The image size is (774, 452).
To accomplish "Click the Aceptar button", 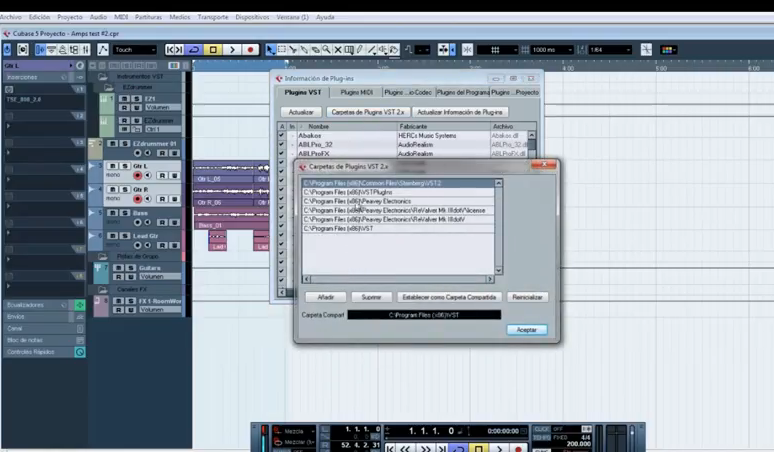I will (527, 330).
